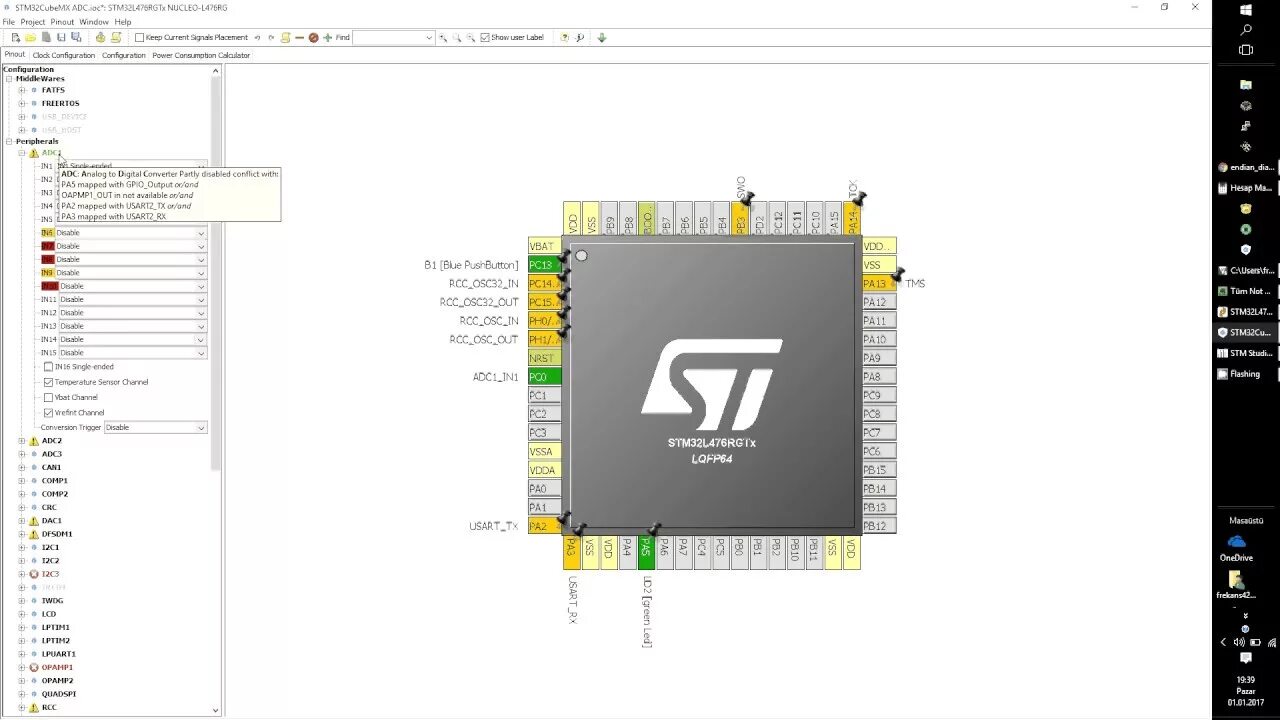Toggle Keep Current Signals Placement checkbox

(140, 37)
